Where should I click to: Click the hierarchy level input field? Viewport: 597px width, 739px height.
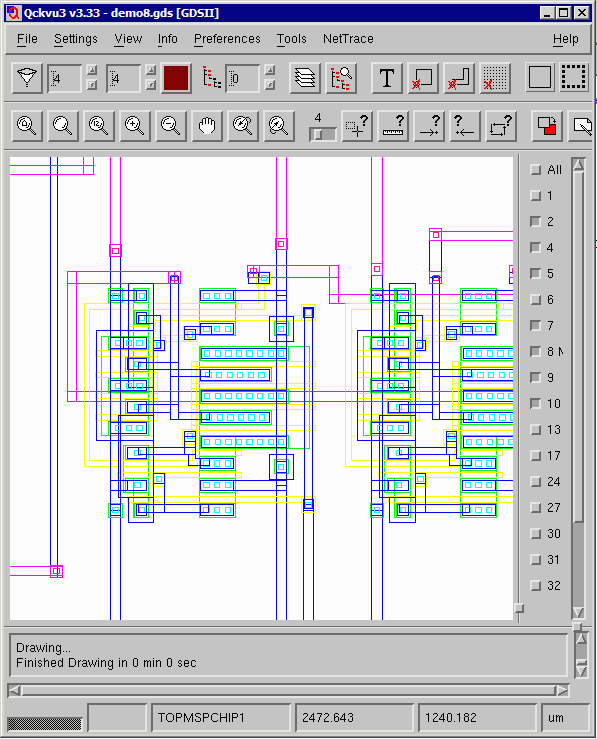tap(243, 78)
